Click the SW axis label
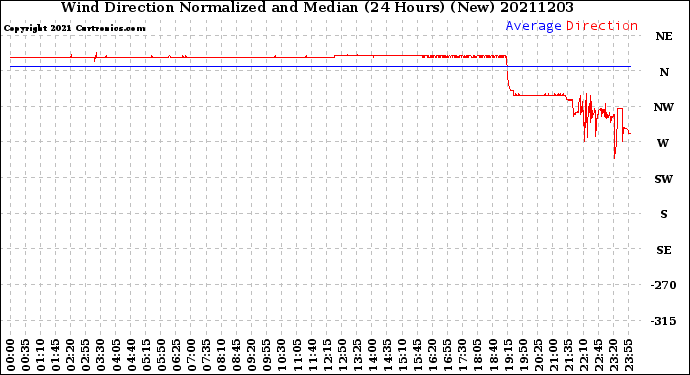690x375 pixels. click(664, 179)
